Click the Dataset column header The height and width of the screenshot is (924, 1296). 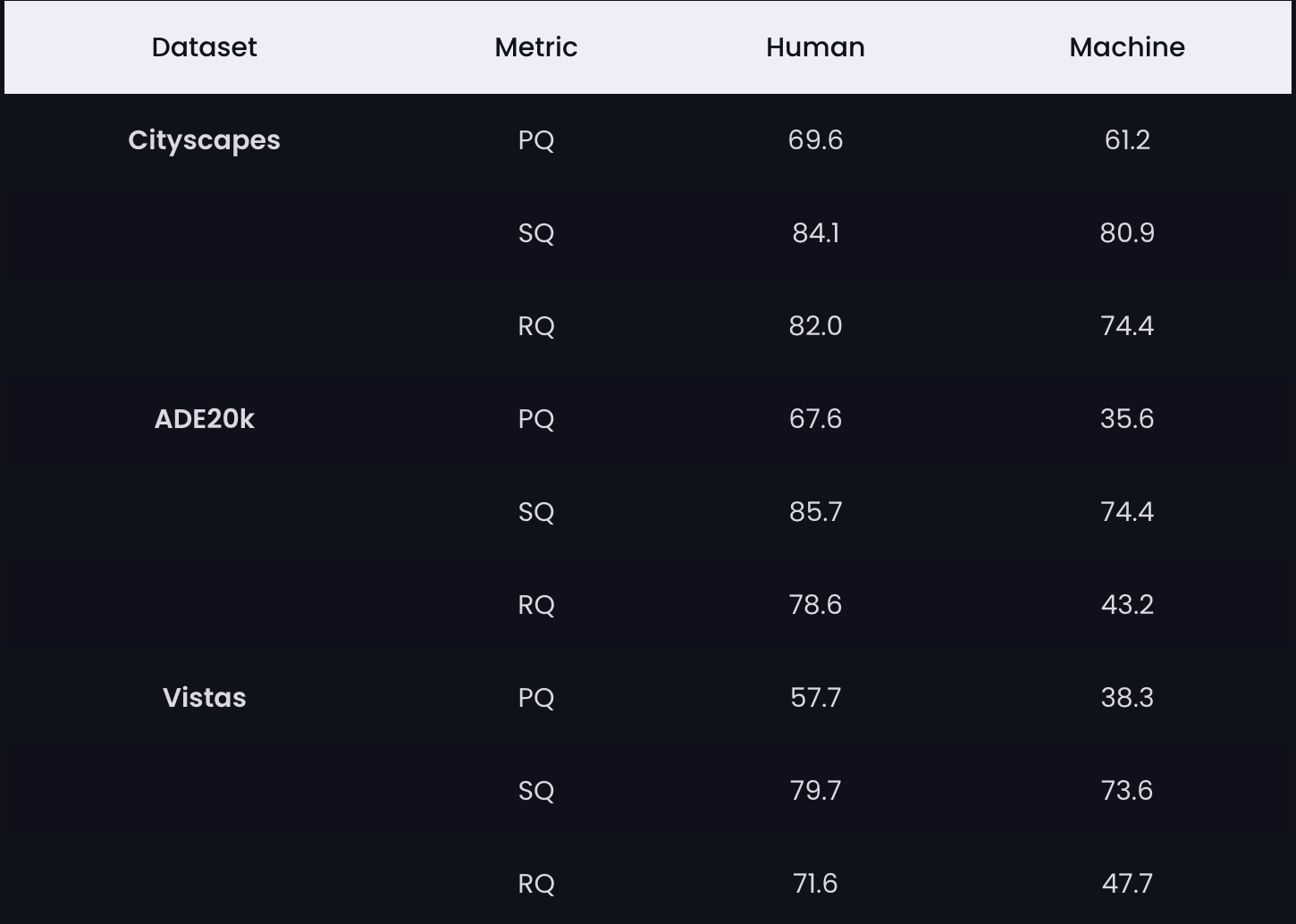click(x=204, y=47)
